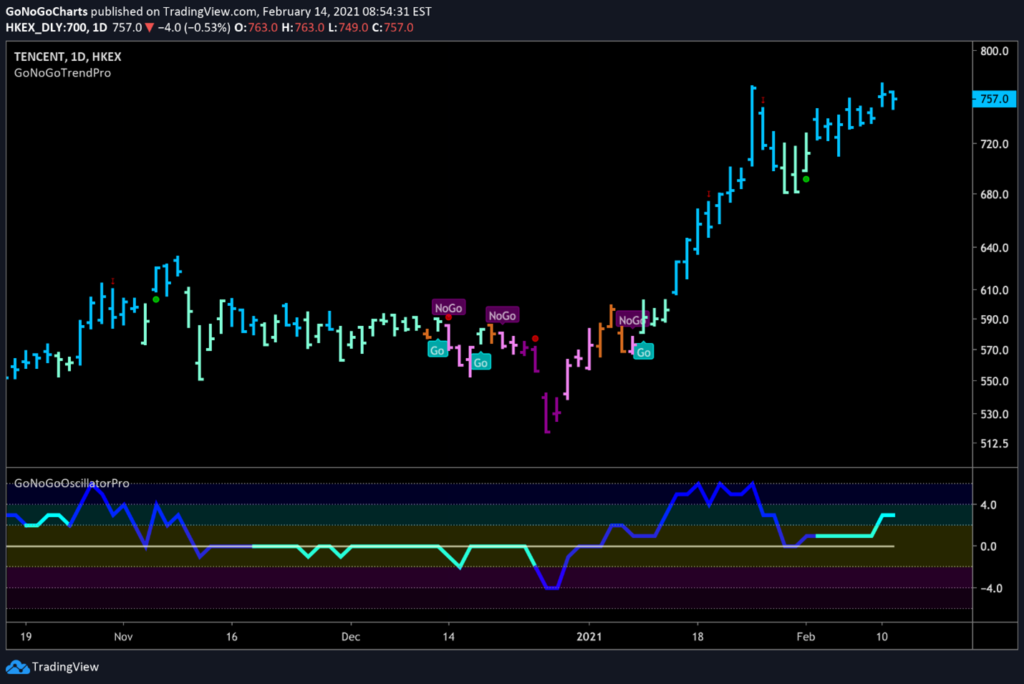Click the H:763.0 high price value
Viewport: 1024px width, 684px height.
[x=304, y=27]
